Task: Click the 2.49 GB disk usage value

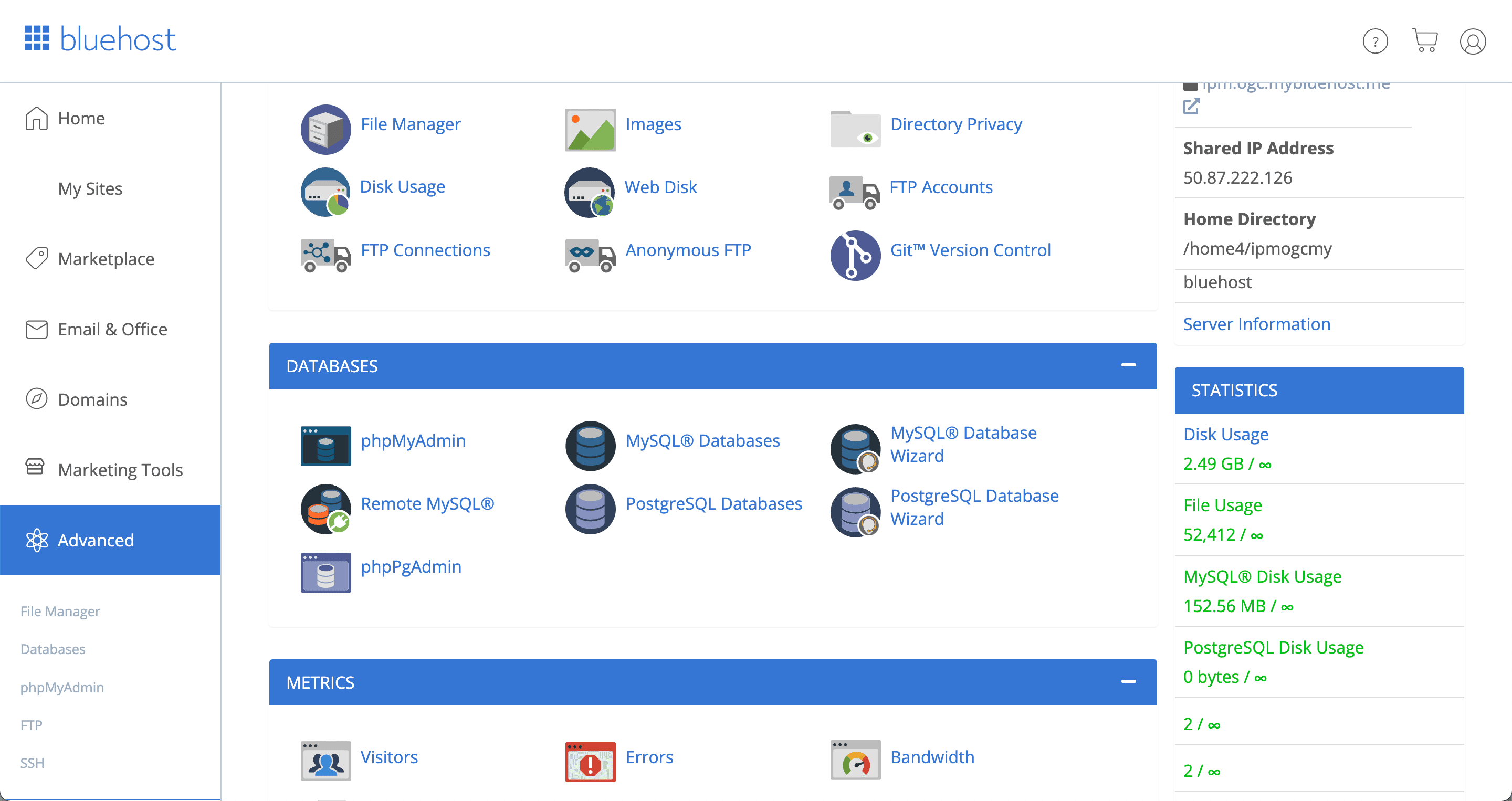Action: (x=1227, y=463)
